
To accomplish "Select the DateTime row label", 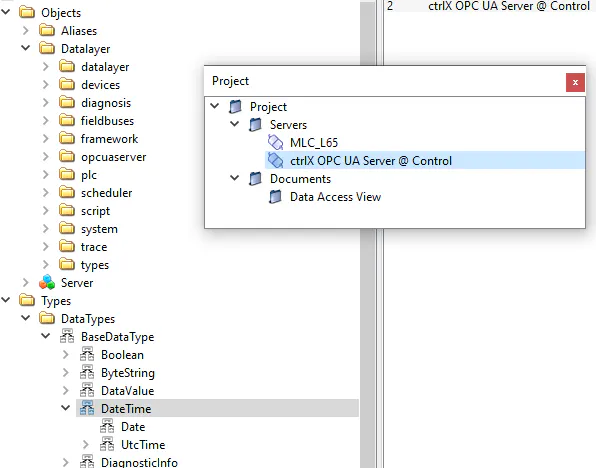I will [x=126, y=408].
